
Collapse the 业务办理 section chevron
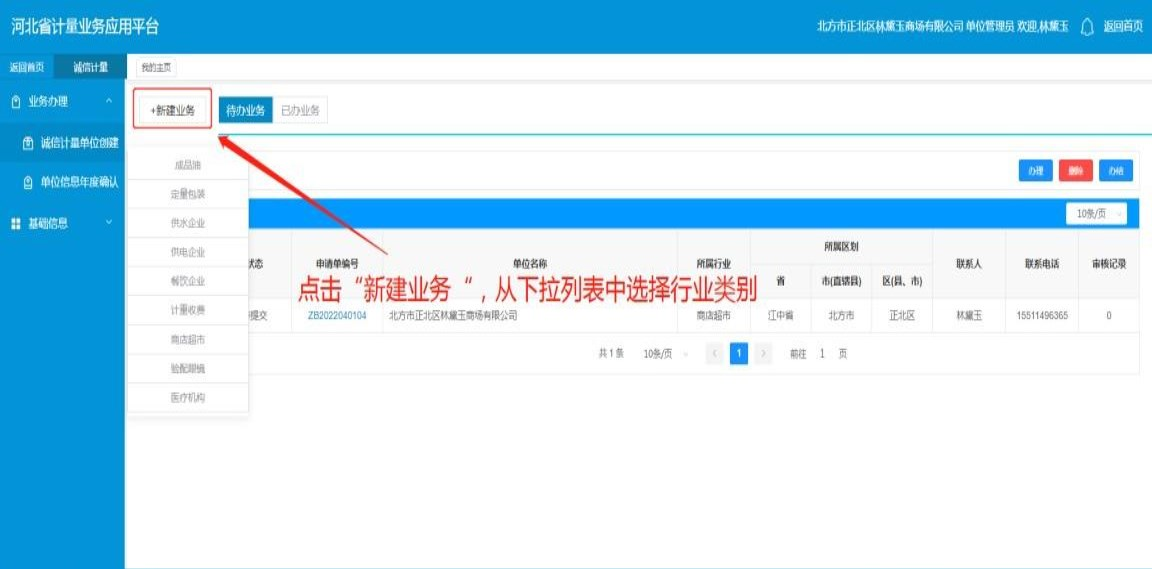pos(108,101)
